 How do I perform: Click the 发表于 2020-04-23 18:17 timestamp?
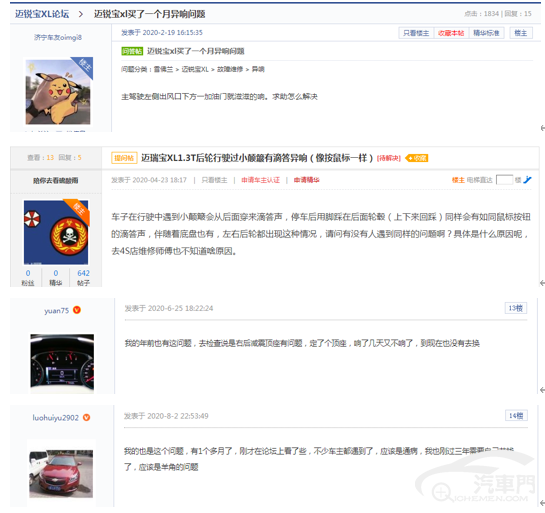click(x=149, y=180)
